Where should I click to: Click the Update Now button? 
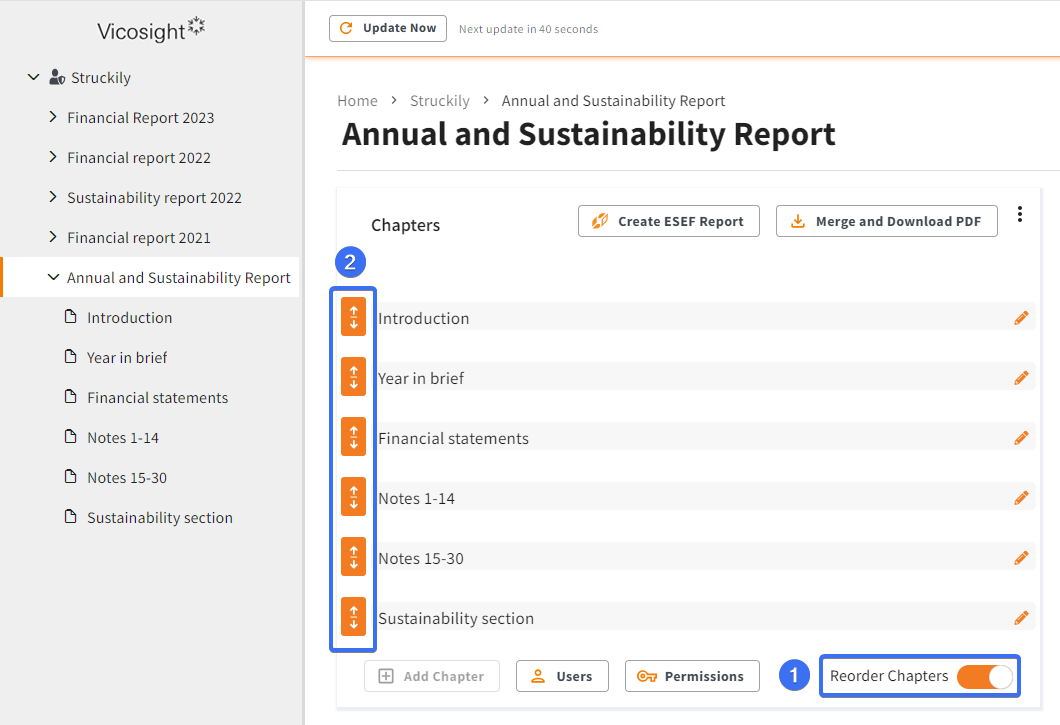[x=388, y=28]
